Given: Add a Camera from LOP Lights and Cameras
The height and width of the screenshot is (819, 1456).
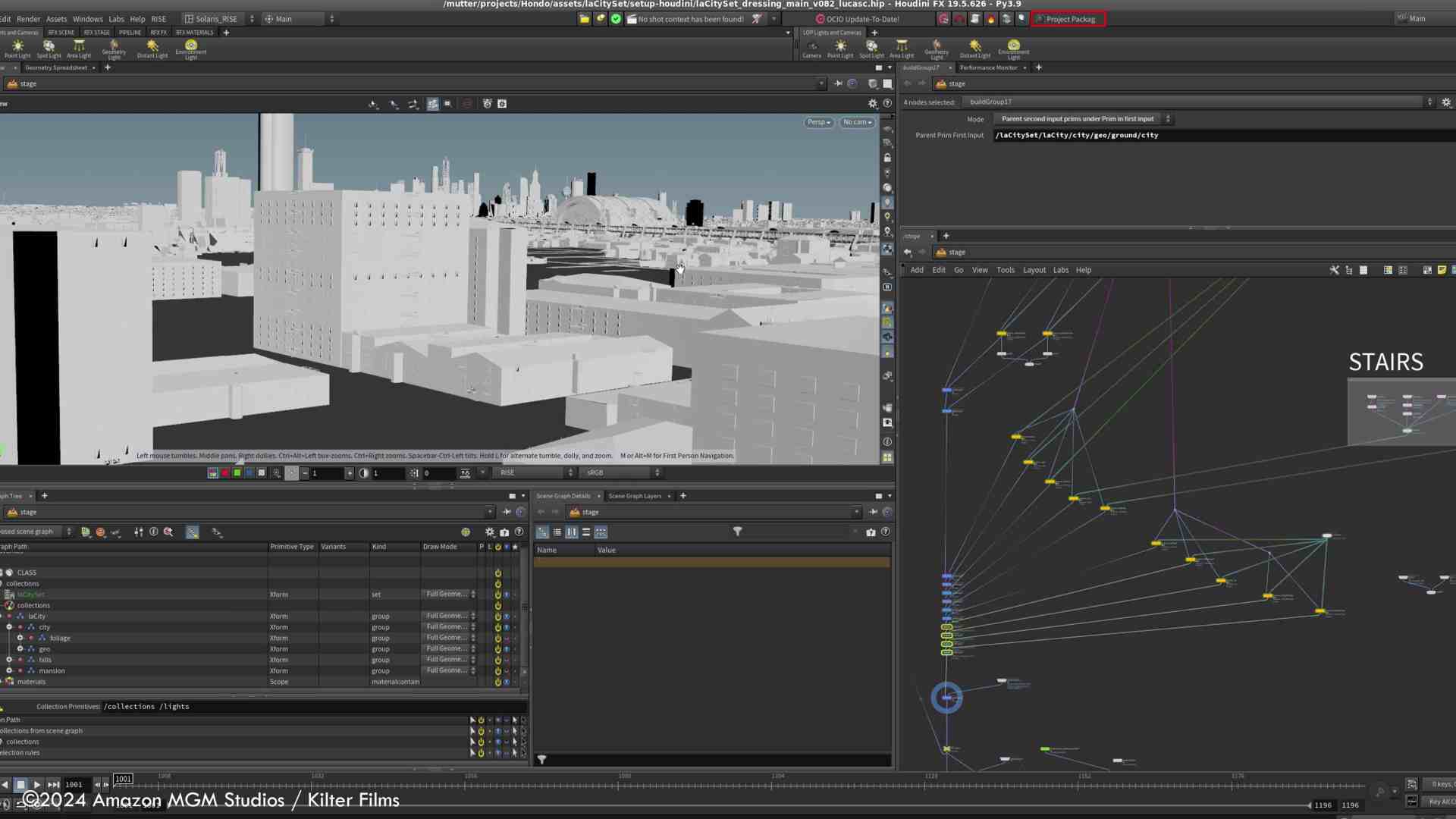Looking at the screenshot, I should click(811, 48).
